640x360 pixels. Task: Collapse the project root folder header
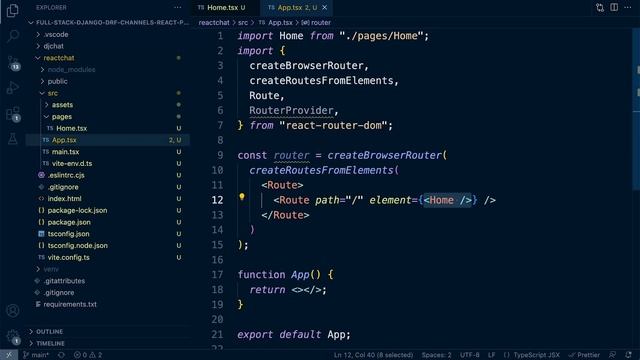coord(108,22)
